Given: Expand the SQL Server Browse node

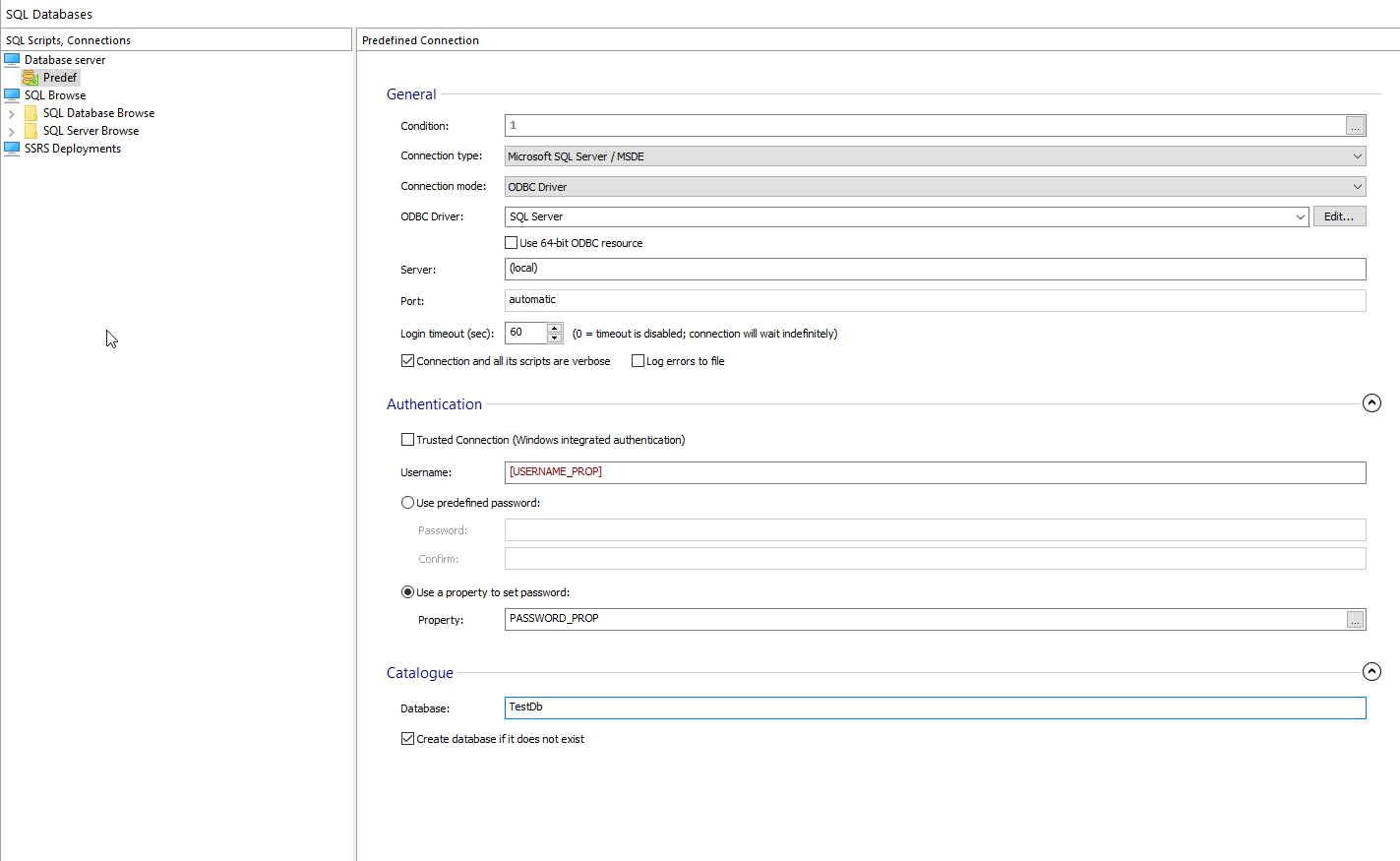Looking at the screenshot, I should pos(12,132).
